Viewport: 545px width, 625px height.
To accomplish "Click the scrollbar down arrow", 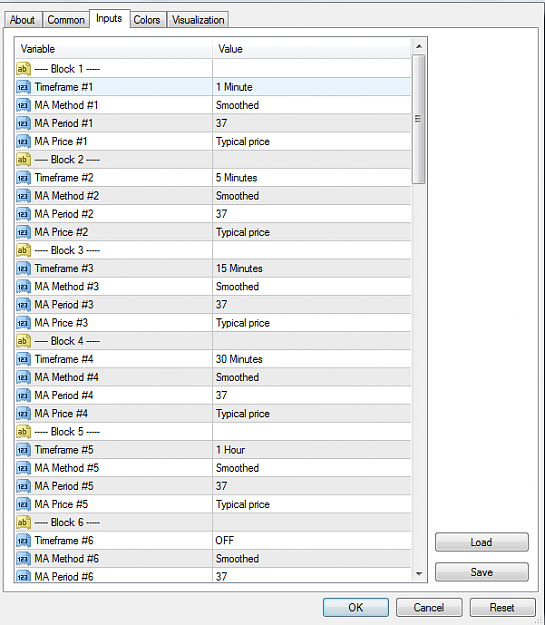I will 419,574.
